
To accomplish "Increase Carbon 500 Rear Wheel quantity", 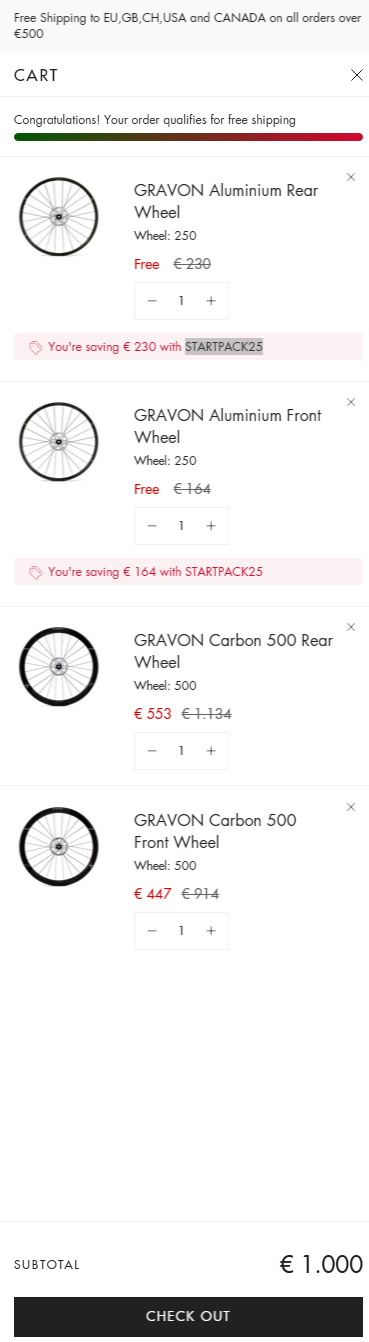I will (x=211, y=751).
